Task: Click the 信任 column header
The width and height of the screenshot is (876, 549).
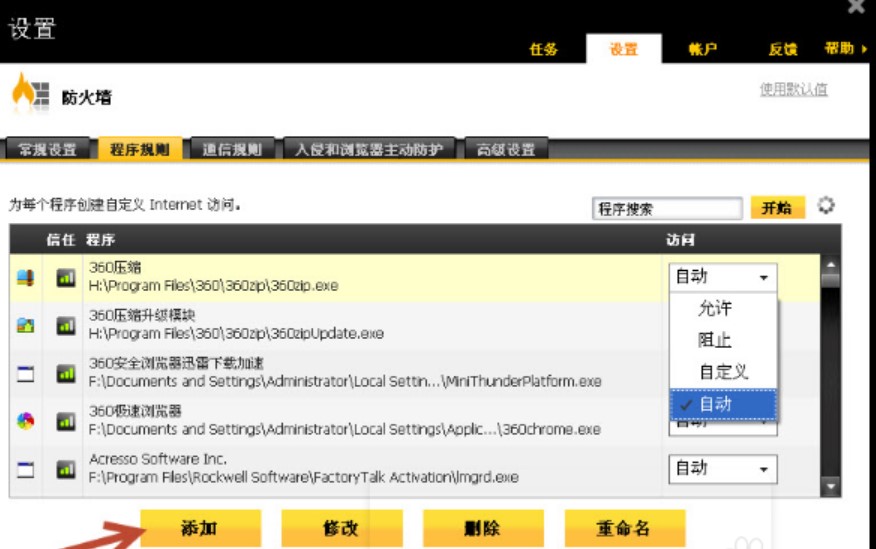Action: tap(60, 240)
